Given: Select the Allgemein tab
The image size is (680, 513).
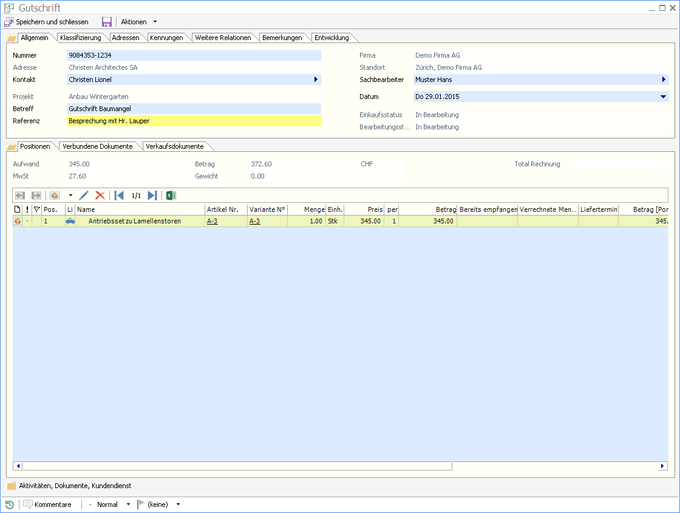Looking at the screenshot, I should [x=35, y=38].
